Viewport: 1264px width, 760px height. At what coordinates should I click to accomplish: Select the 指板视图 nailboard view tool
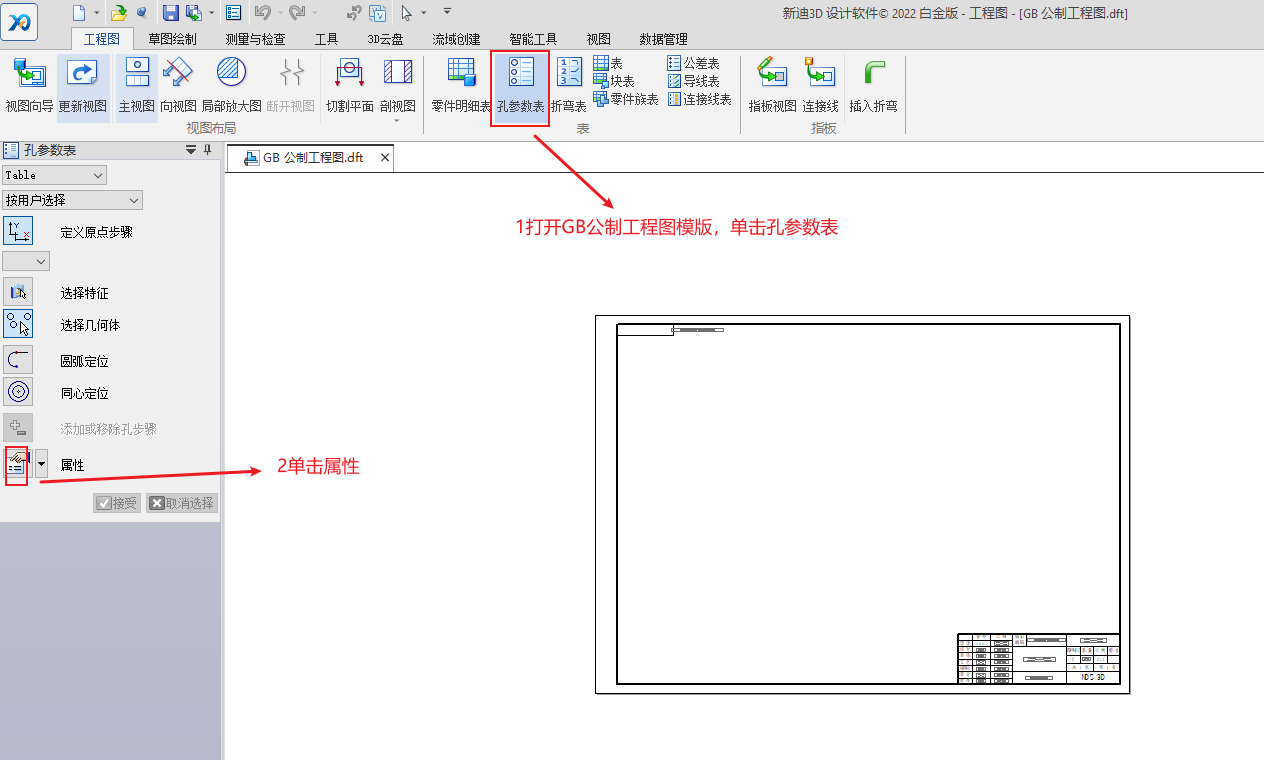(x=772, y=85)
